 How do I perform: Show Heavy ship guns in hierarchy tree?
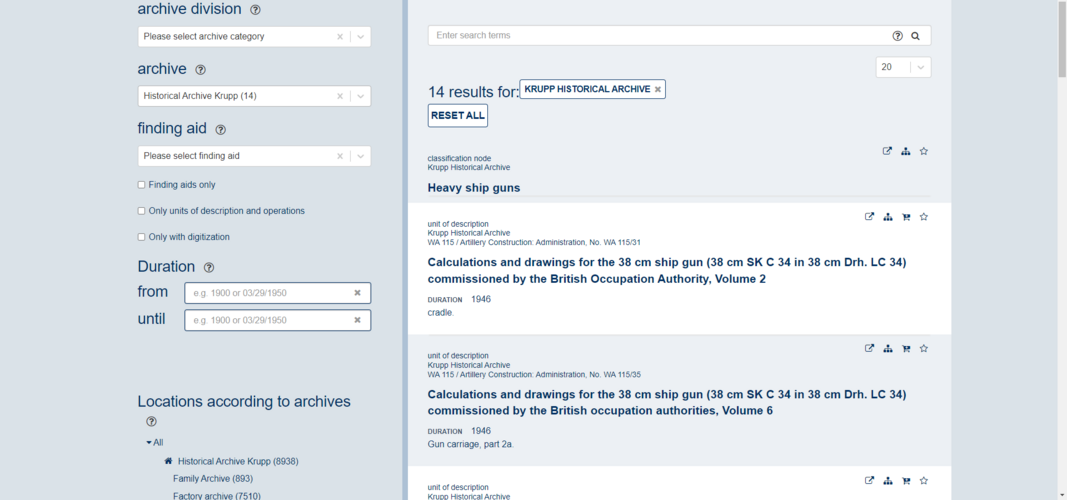[905, 151]
